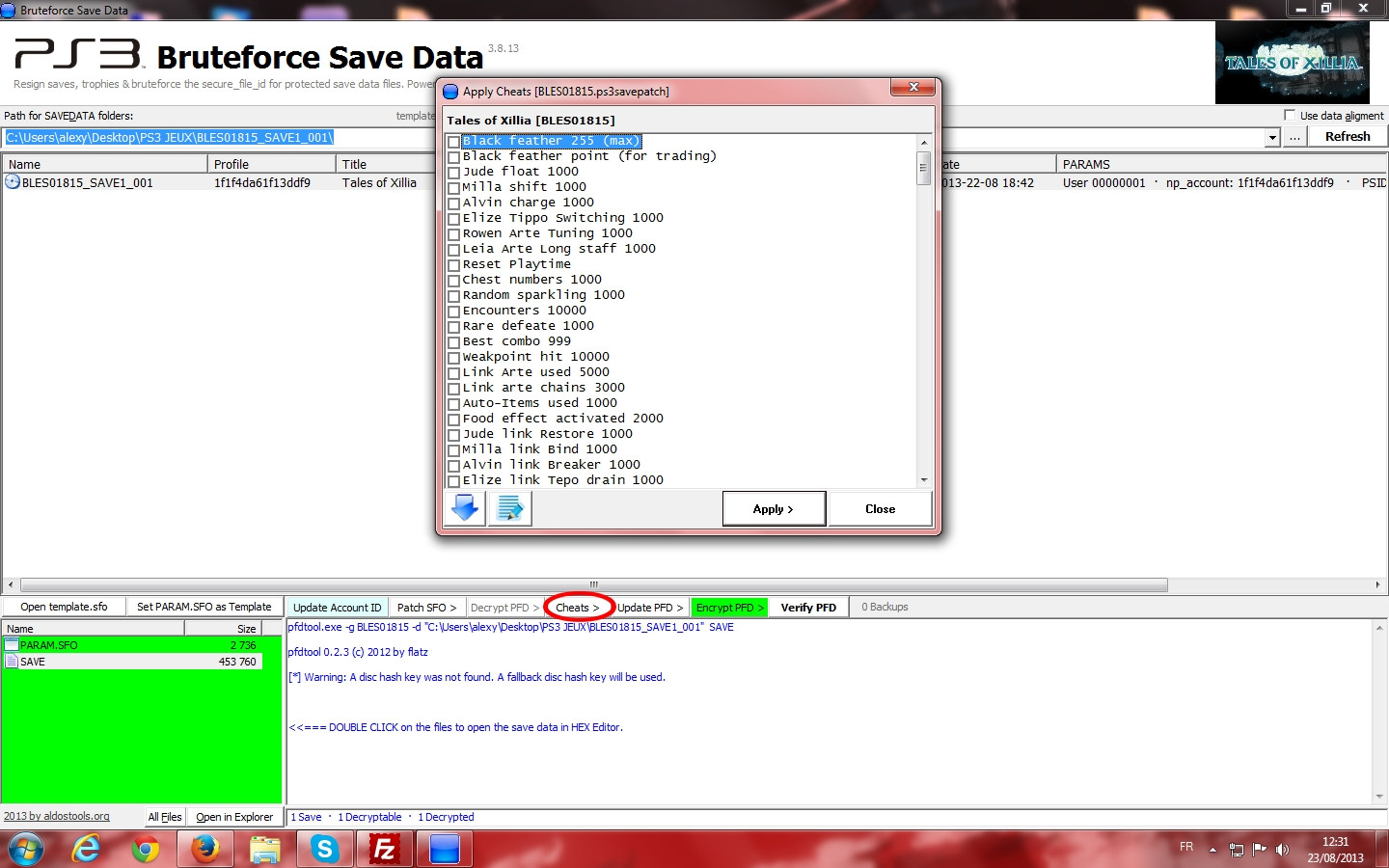Check the Food effect activated 2000 cheat
Image resolution: width=1389 pixels, height=868 pixels.
[x=453, y=420]
